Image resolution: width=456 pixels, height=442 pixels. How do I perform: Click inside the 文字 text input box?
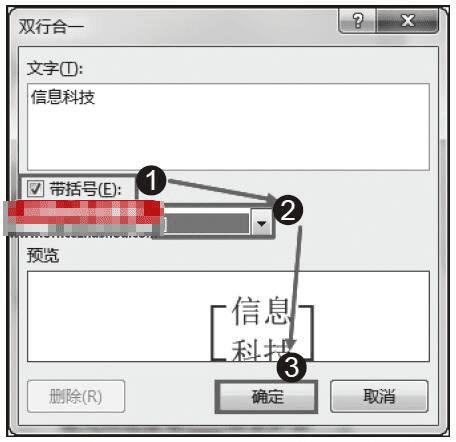[228, 127]
